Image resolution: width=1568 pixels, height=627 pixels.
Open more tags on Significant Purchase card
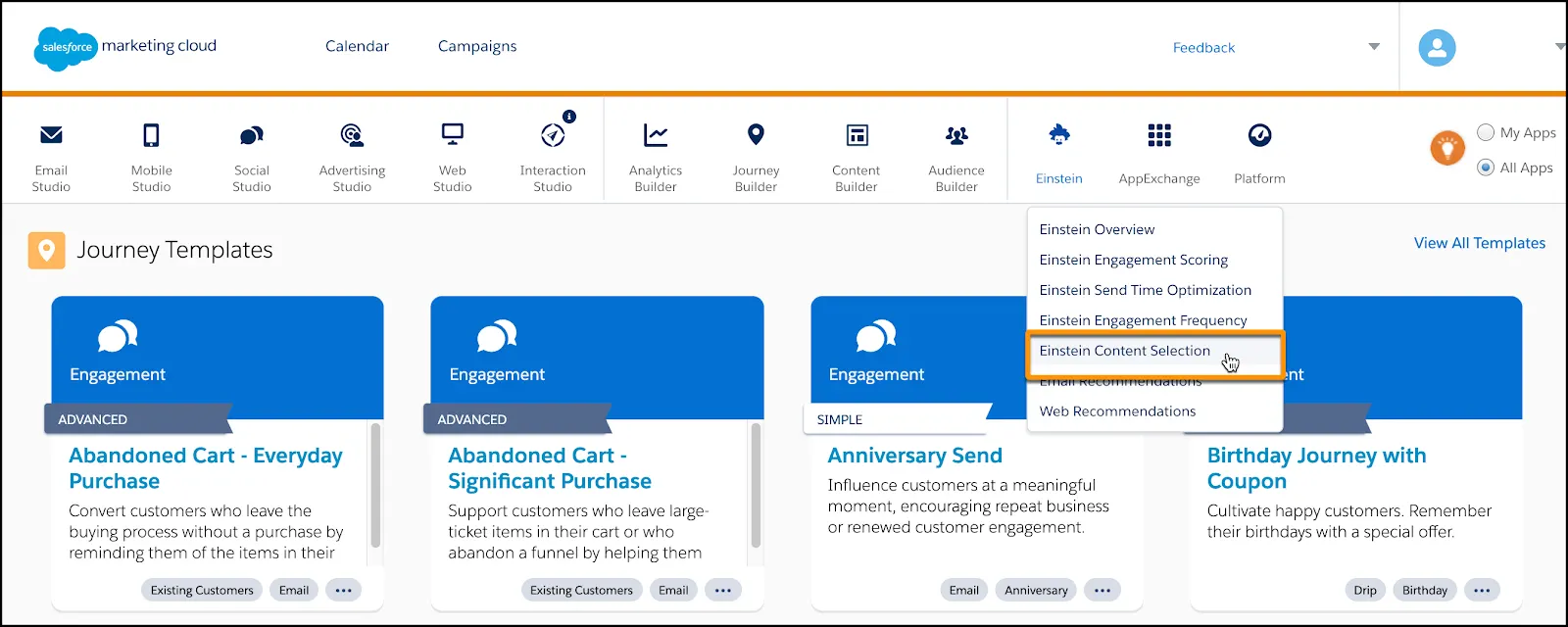[723, 590]
